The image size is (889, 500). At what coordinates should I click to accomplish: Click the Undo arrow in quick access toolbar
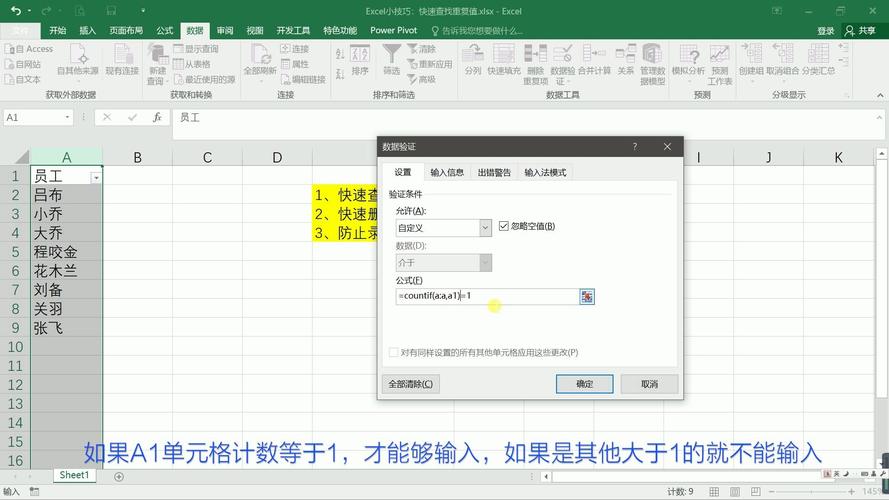pos(15,11)
